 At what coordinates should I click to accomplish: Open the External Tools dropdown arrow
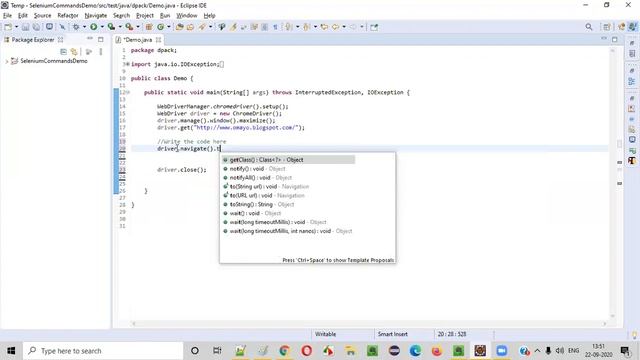(138, 27)
